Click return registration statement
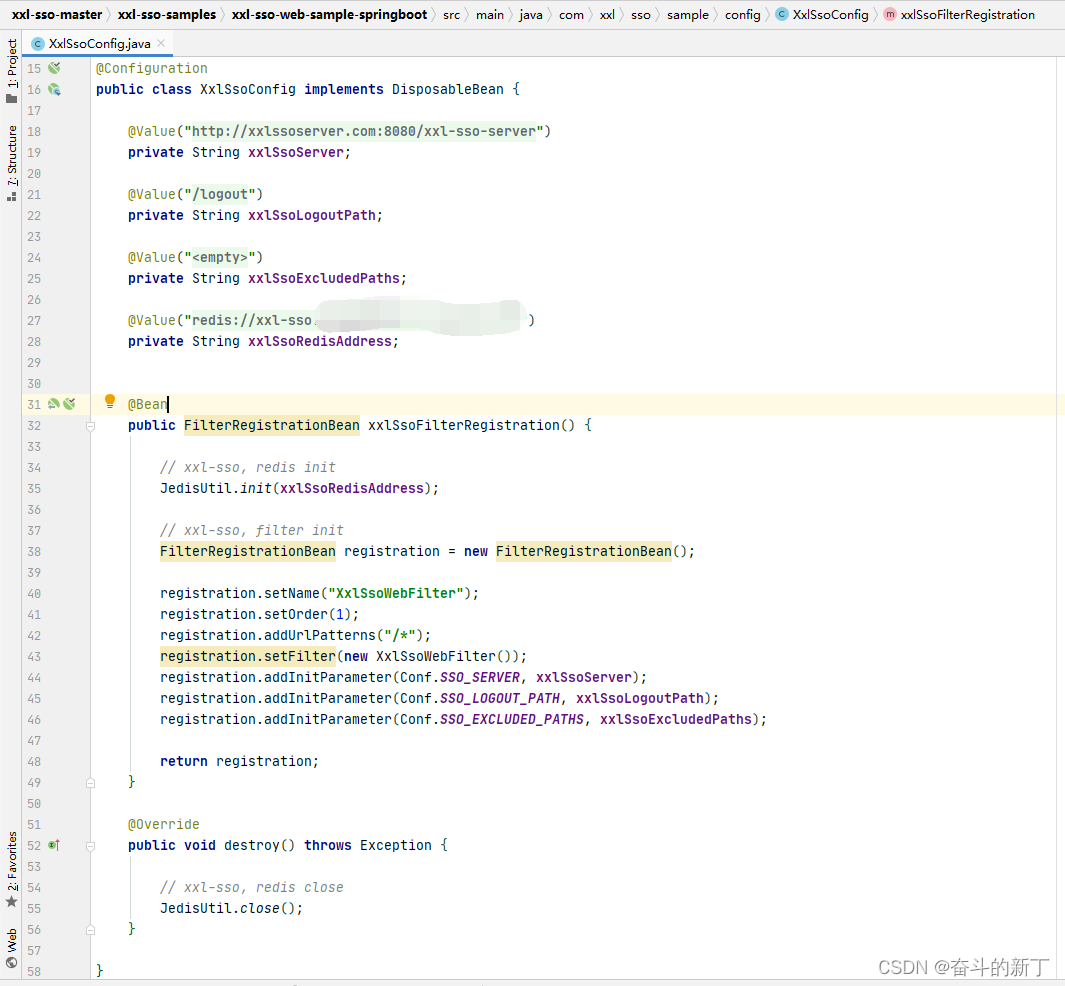The height and width of the screenshot is (986, 1065). pos(239,762)
